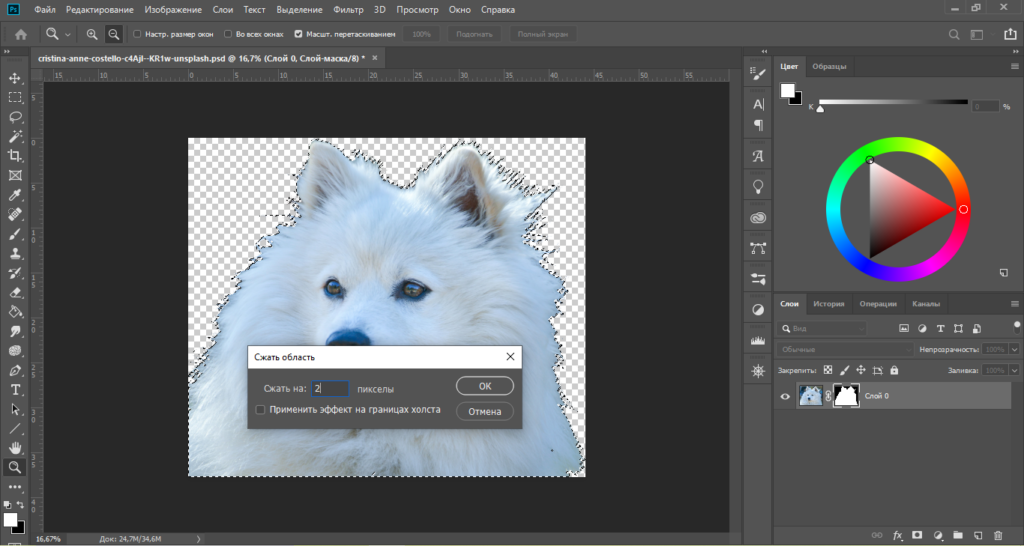Click the Отмена button
Viewport: 1024px width, 546px height.
[485, 411]
